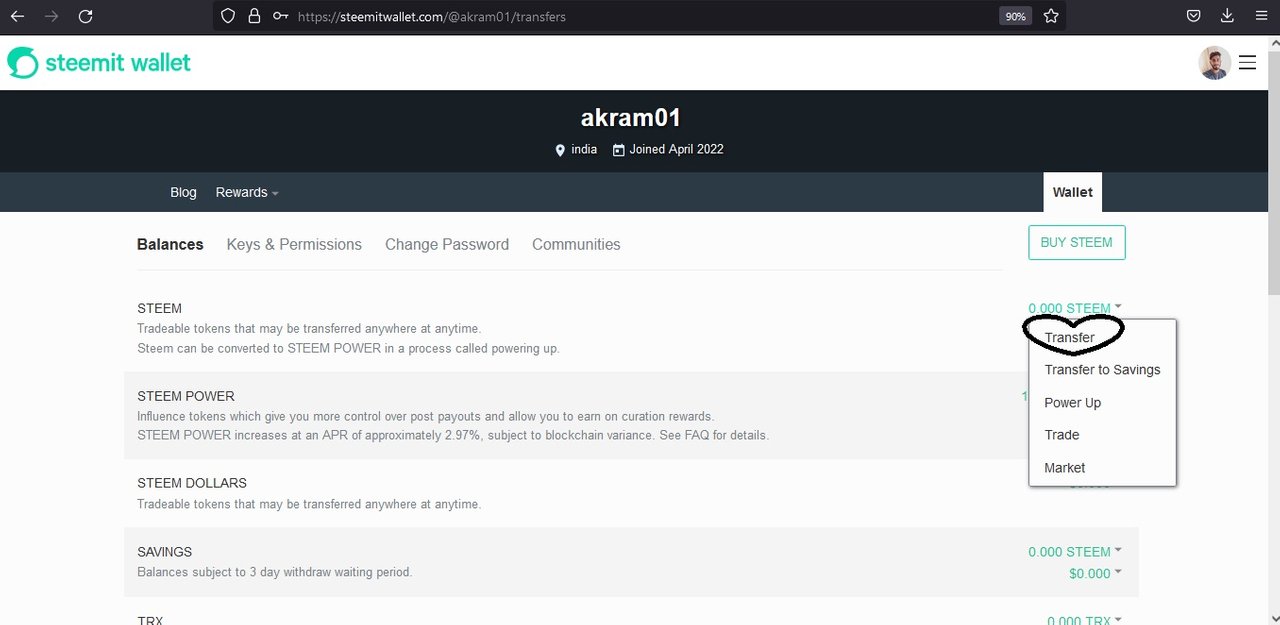Expand the 0.000 TRX dropdown
The width and height of the screenshot is (1280, 625).
[1084, 621]
